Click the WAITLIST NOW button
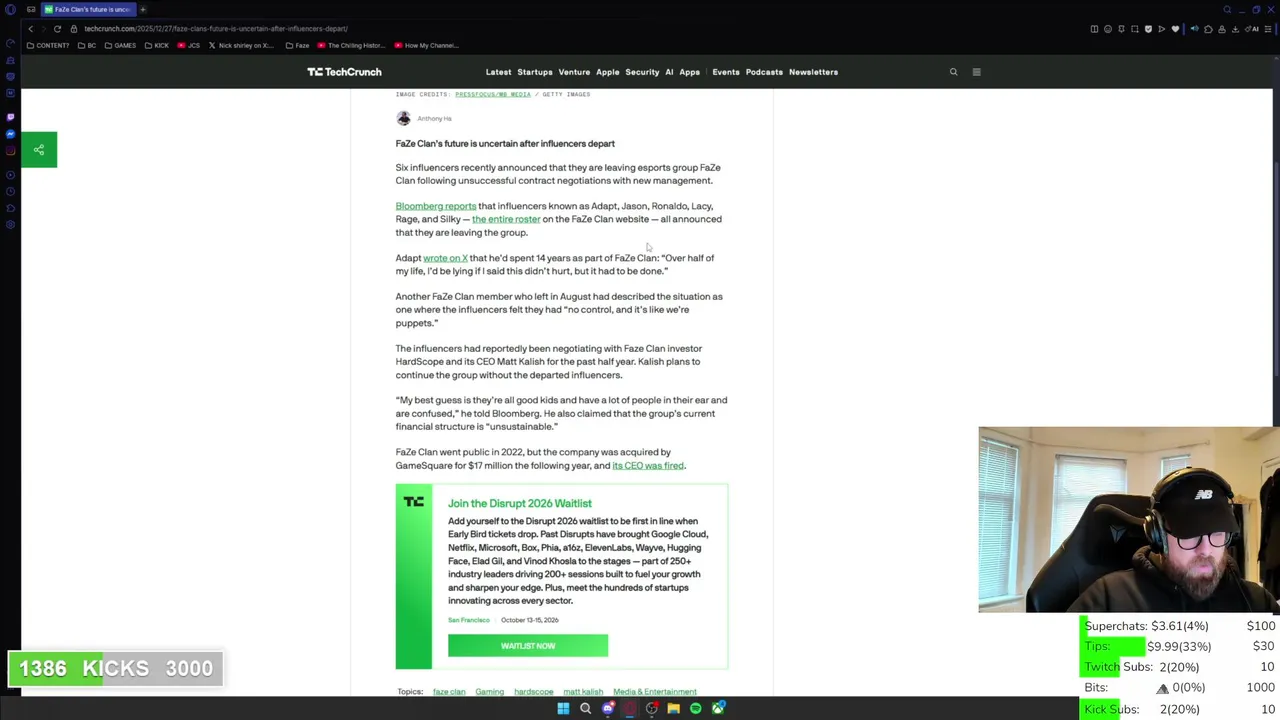The height and width of the screenshot is (720, 1280). point(528,646)
